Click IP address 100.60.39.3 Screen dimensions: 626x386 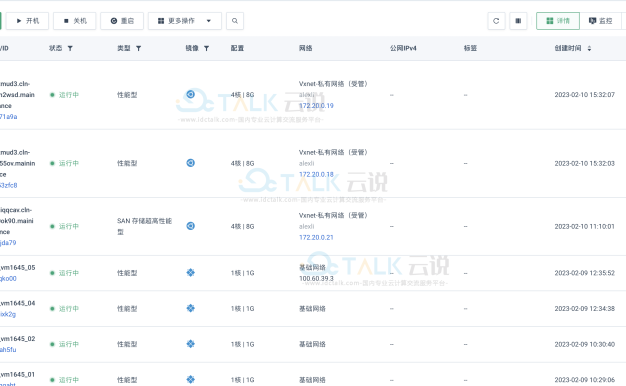(x=316, y=279)
